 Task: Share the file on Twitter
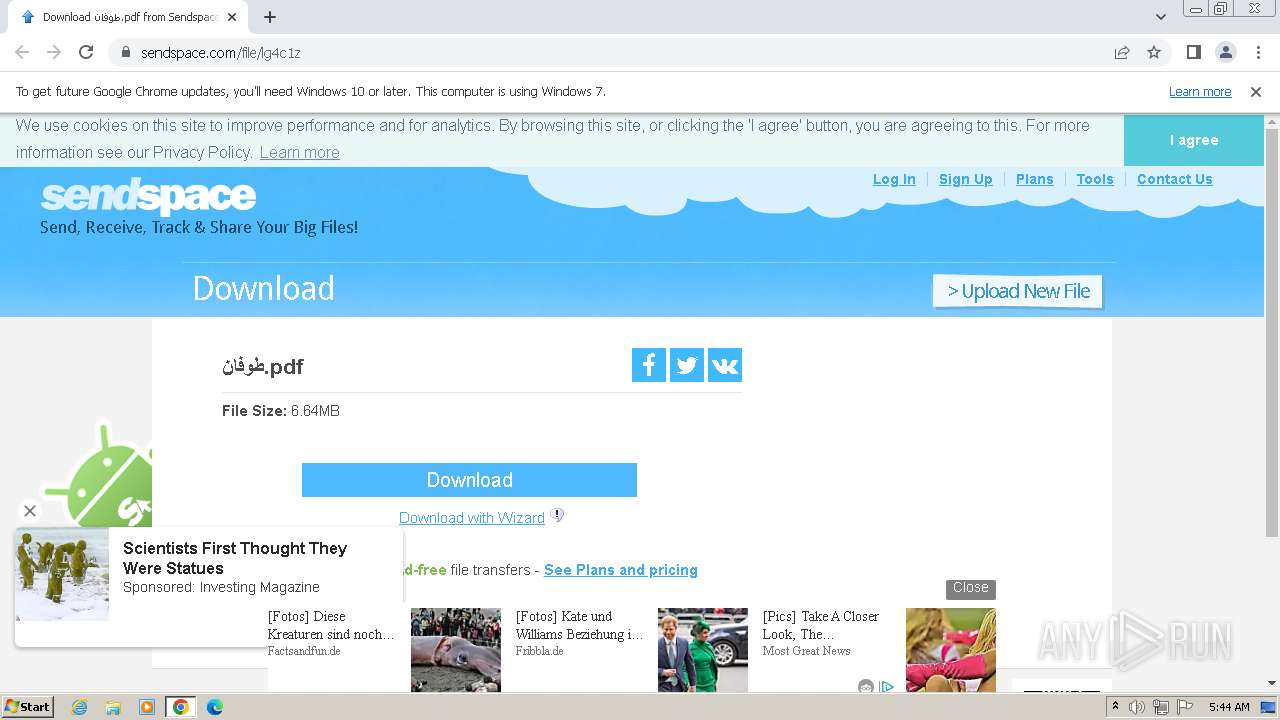pos(687,365)
